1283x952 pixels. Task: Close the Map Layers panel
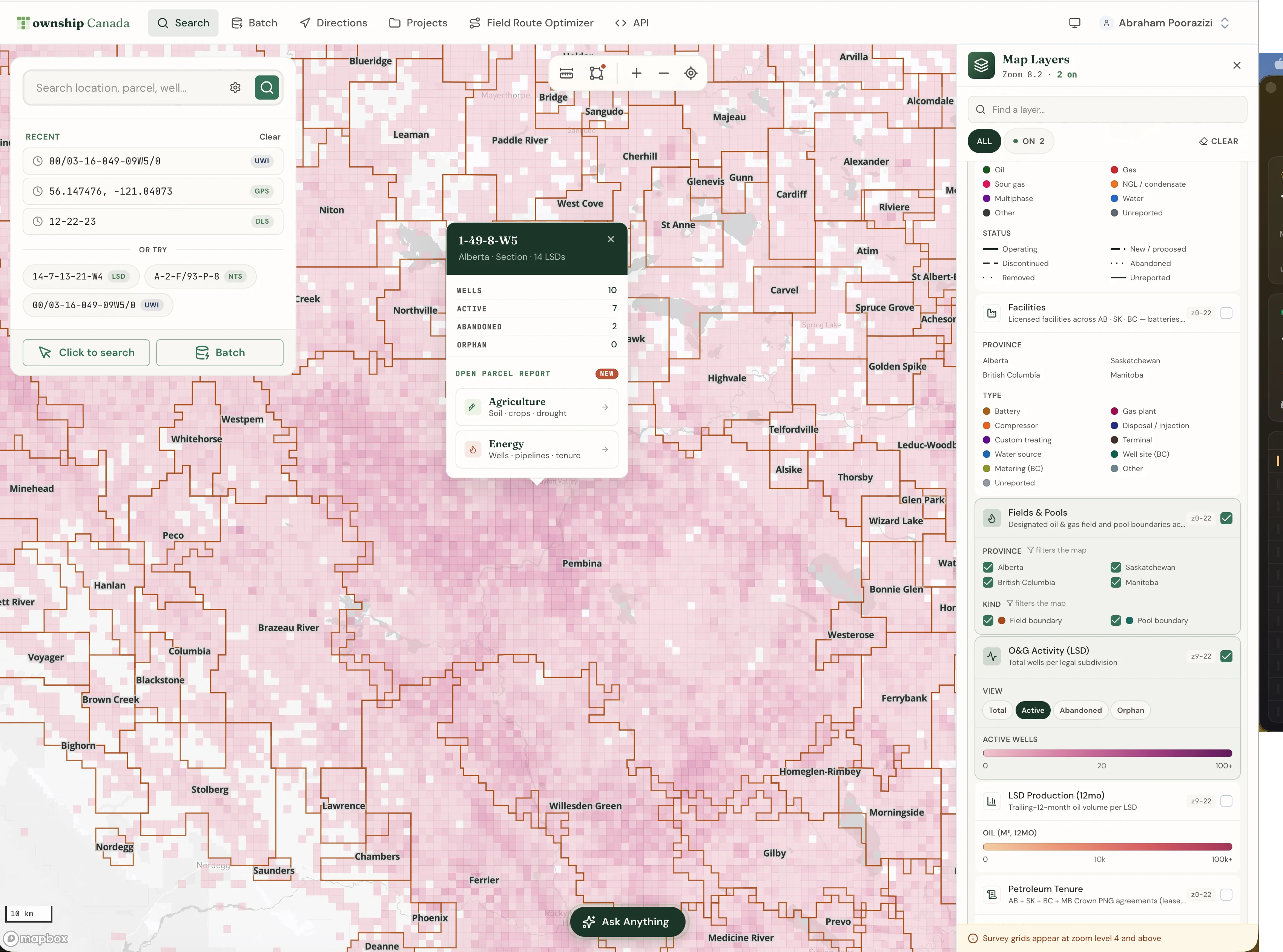pos(1236,66)
